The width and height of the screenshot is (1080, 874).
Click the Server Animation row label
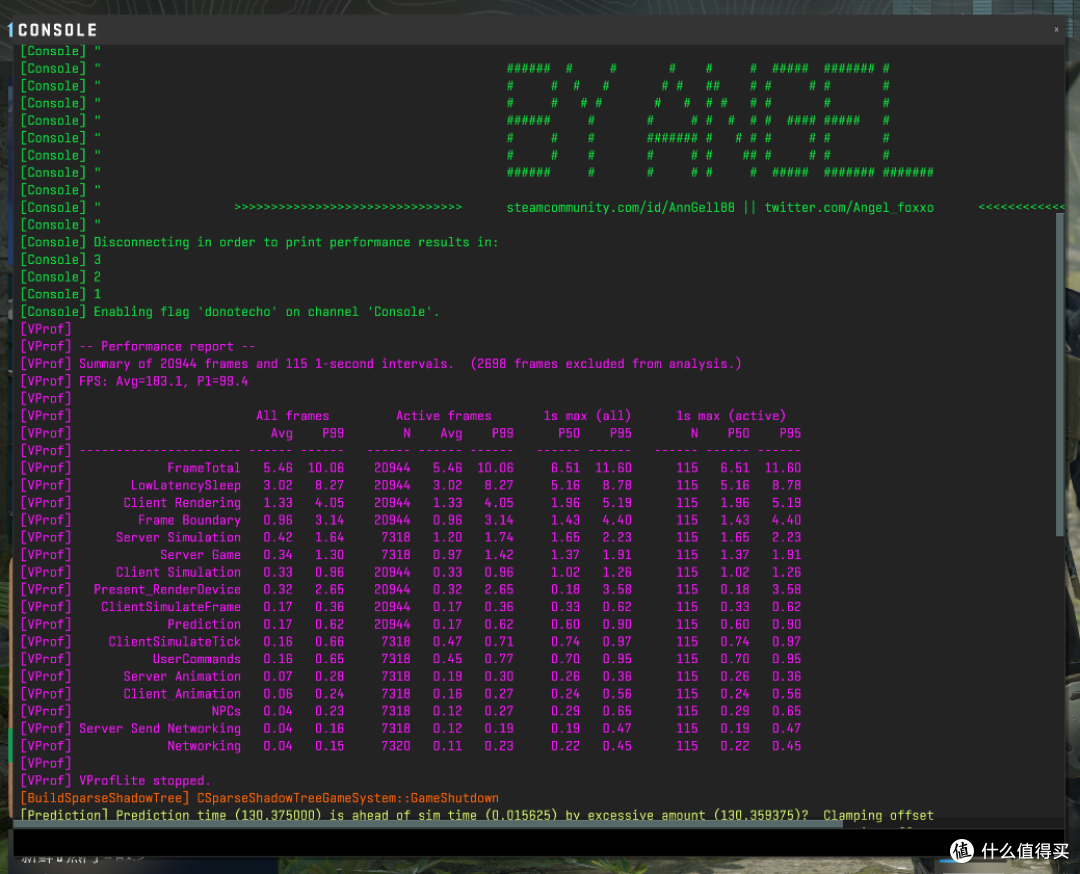tap(182, 676)
